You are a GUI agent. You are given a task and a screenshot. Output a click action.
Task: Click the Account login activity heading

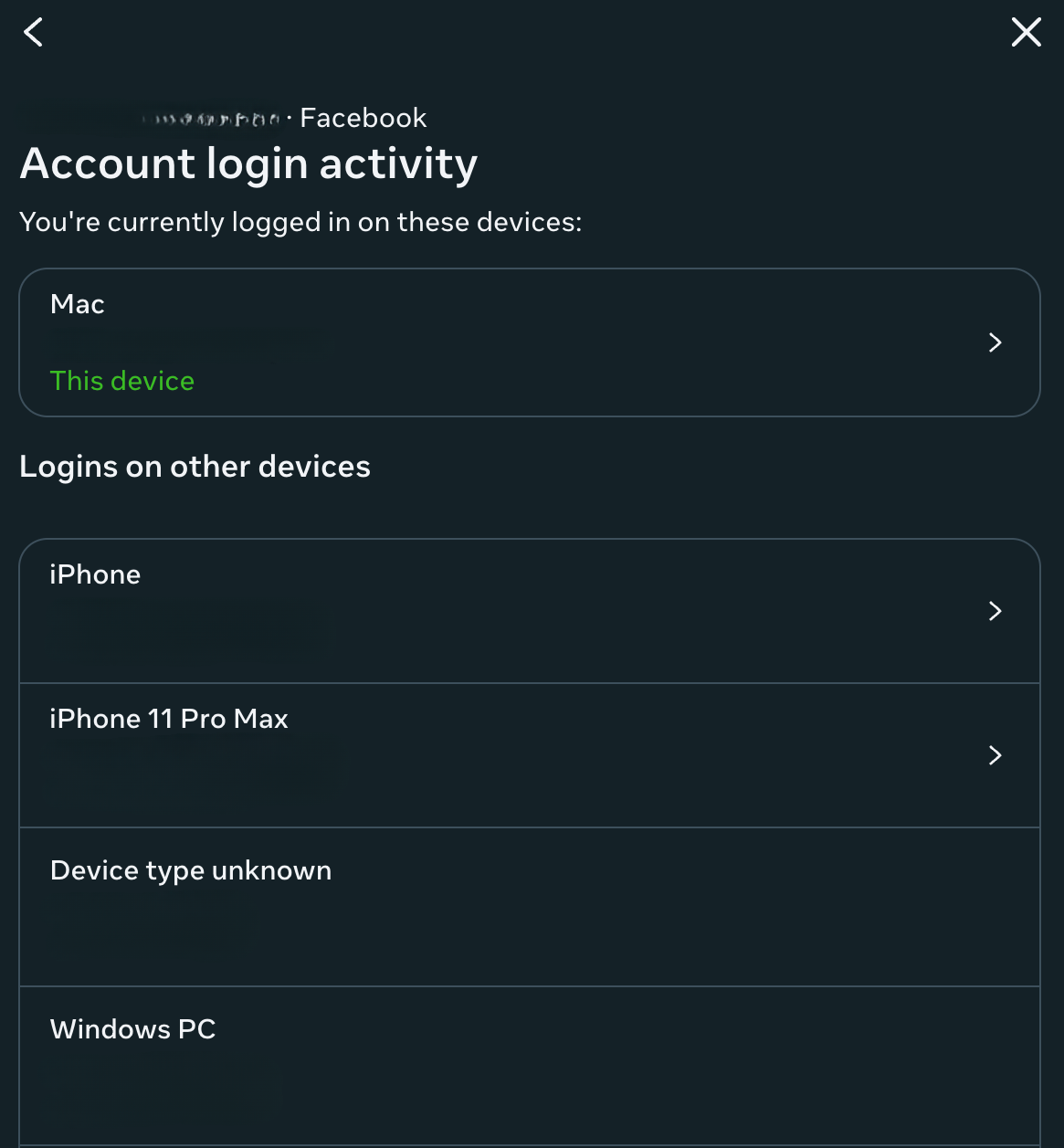(x=248, y=164)
